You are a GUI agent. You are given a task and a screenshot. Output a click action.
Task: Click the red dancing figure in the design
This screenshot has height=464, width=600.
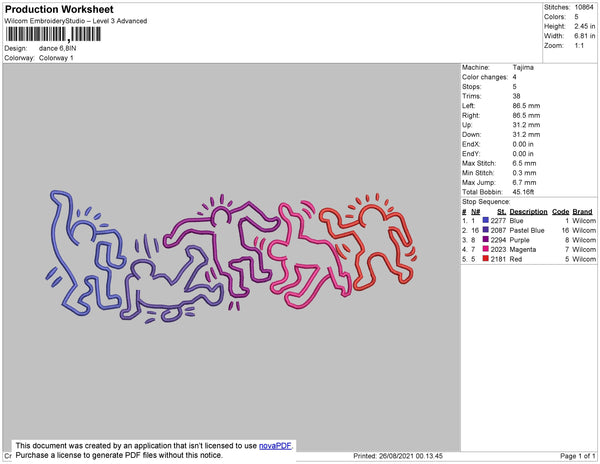click(369, 241)
